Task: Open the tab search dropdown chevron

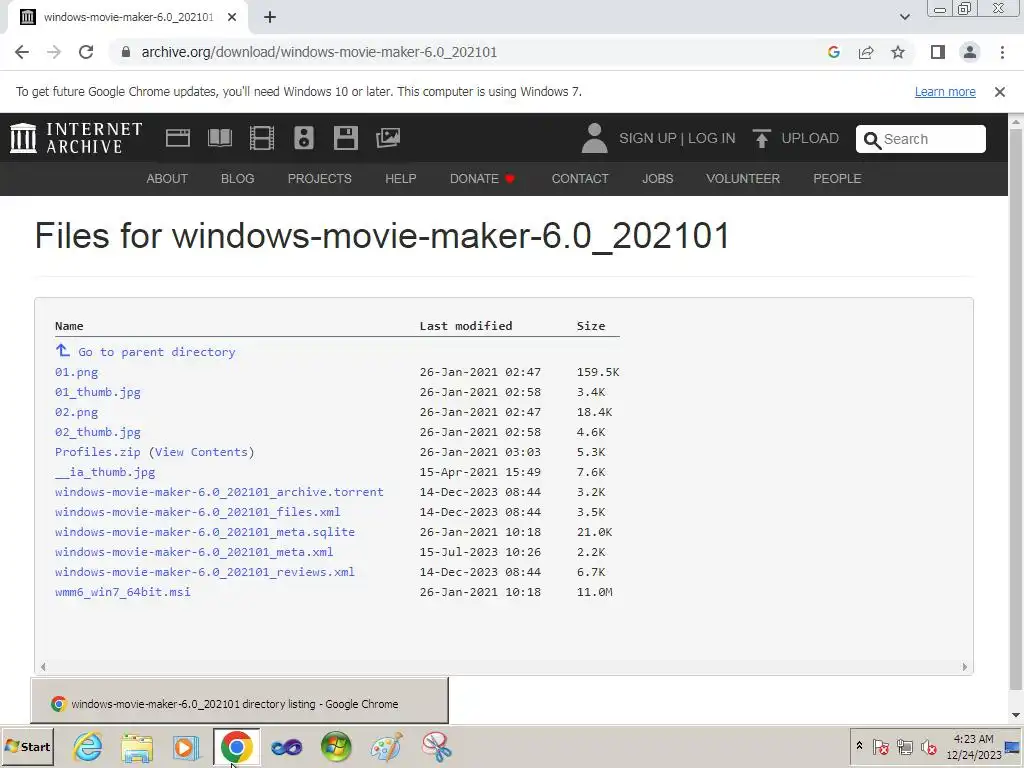Action: [x=904, y=17]
